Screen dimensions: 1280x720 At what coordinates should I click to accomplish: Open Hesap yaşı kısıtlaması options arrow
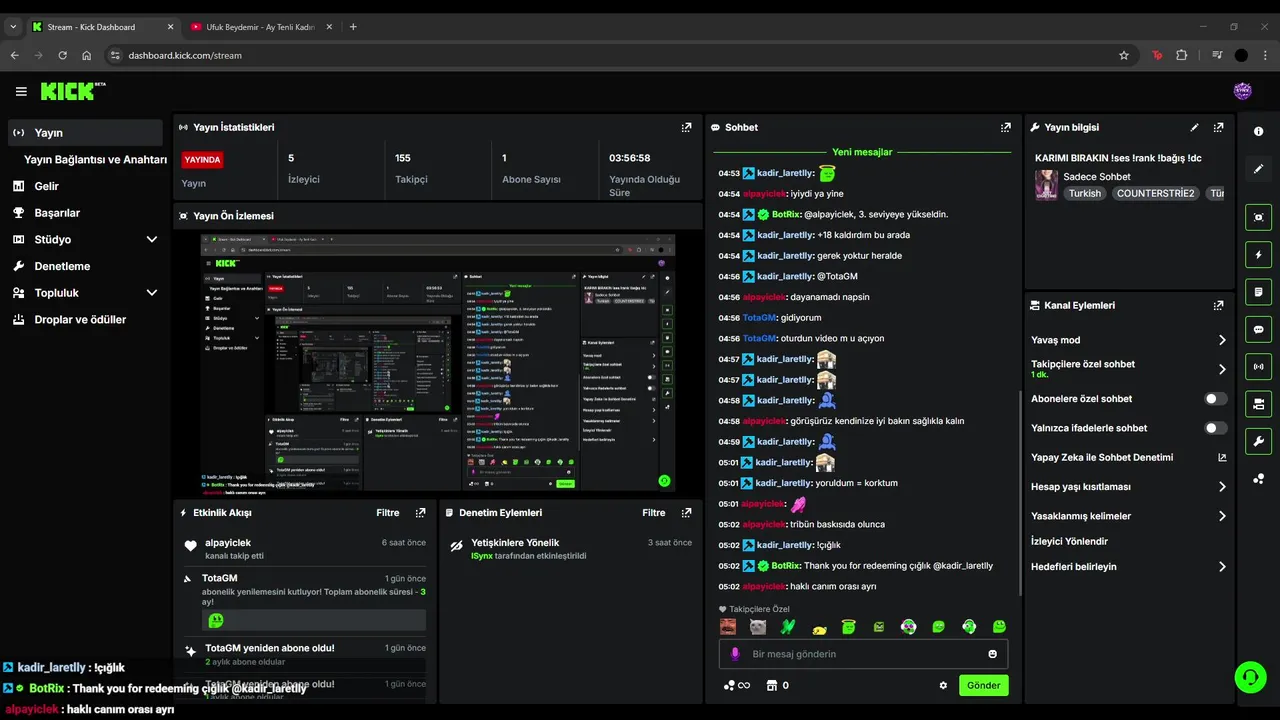point(1222,487)
